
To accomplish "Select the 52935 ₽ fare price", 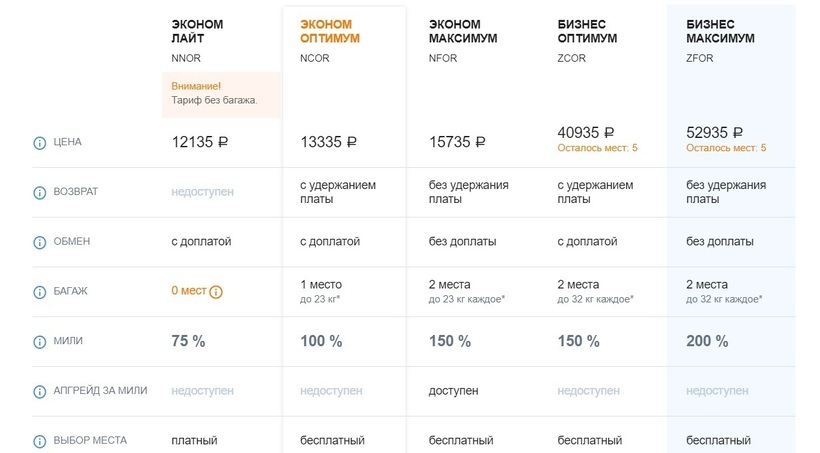I will pos(714,132).
